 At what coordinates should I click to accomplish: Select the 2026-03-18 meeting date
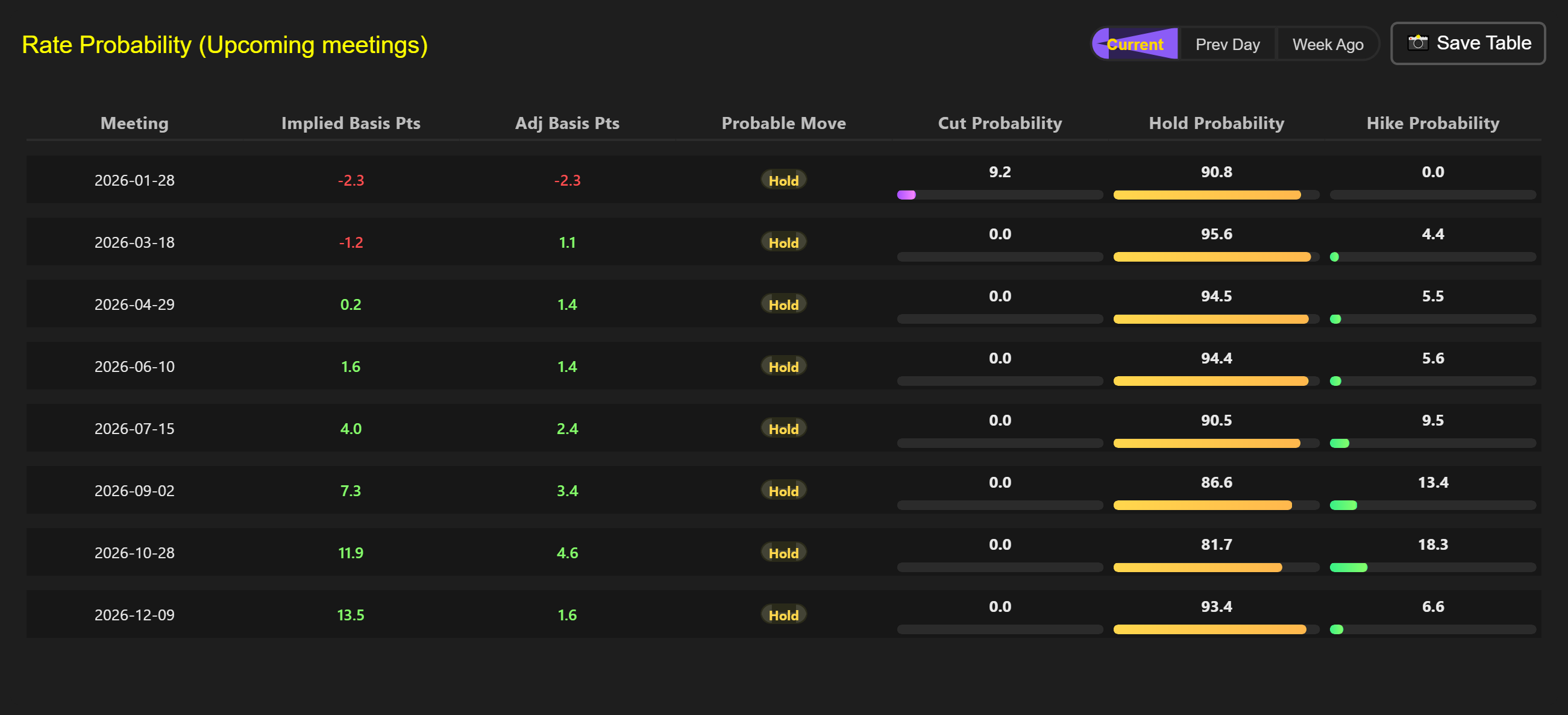tap(134, 242)
